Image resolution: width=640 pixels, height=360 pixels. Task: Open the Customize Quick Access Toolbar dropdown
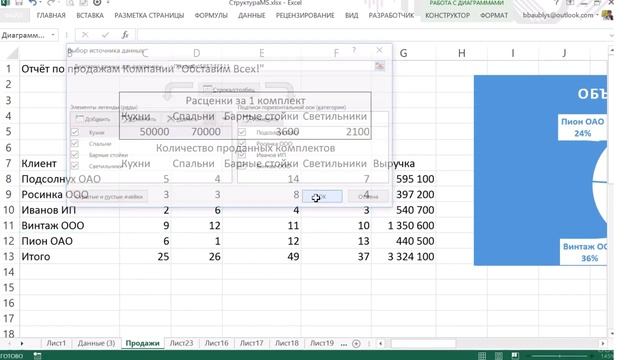pos(109,3)
